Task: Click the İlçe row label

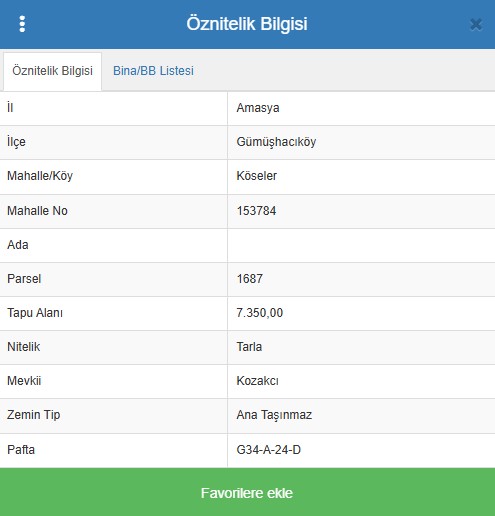Action: pos(16,142)
